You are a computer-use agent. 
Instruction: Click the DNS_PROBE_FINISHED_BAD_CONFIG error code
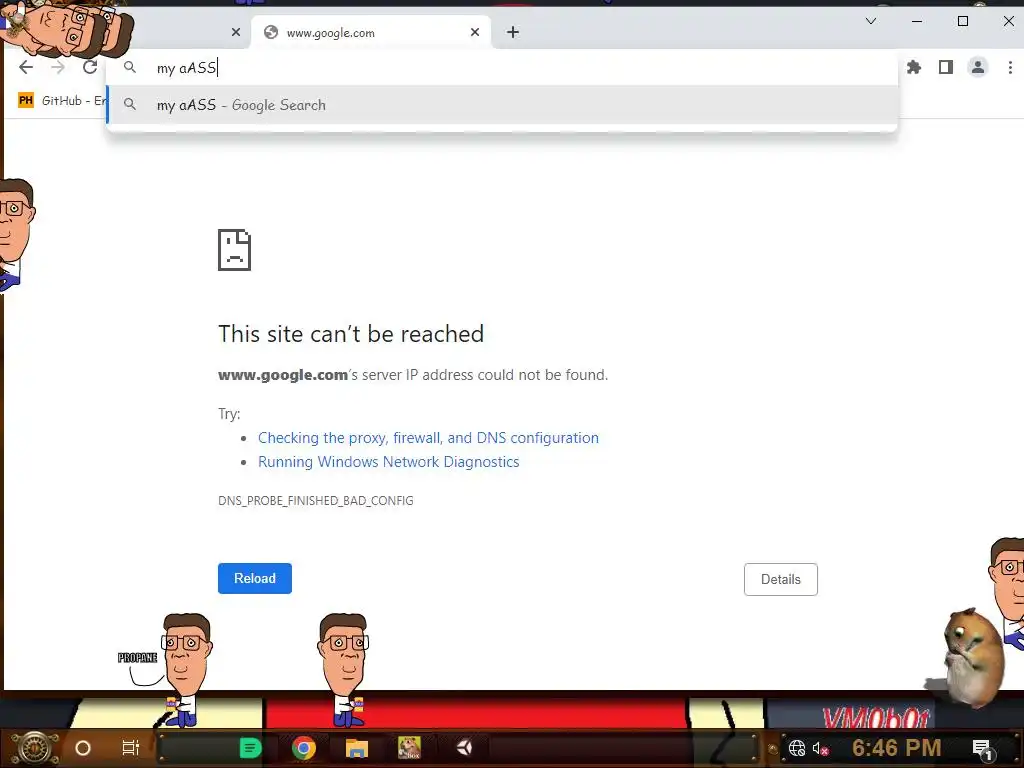[x=315, y=501]
